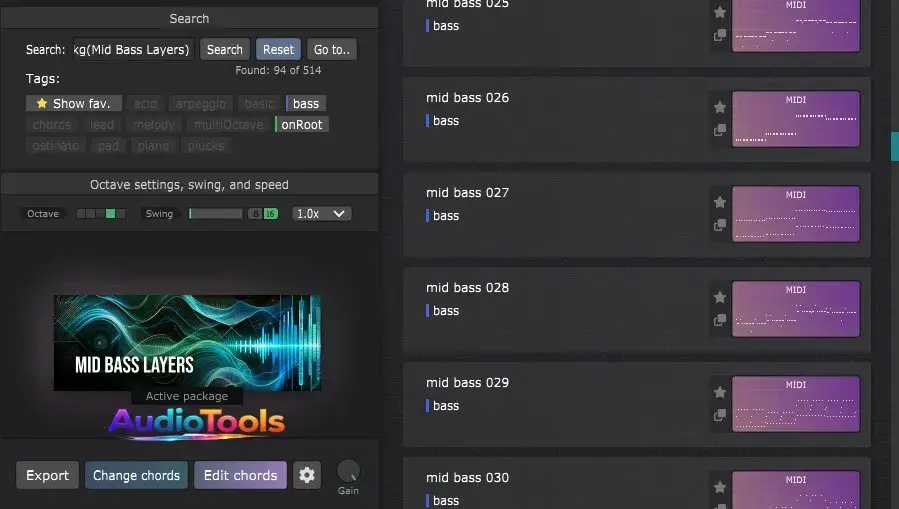Viewport: 899px width, 509px height.
Task: Click the Export button
Action: [48, 475]
